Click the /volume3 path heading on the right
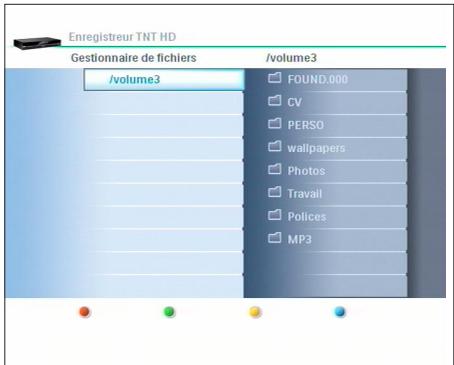454x365 pixels. tap(291, 58)
